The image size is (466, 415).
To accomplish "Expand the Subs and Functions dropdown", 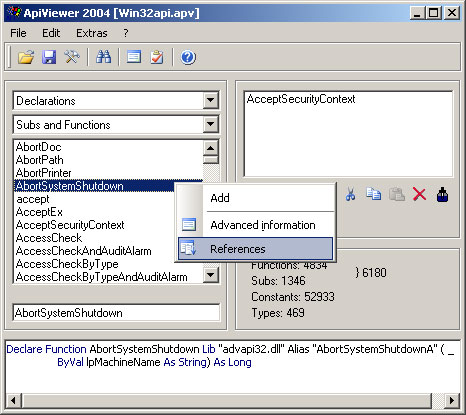I will tap(210, 124).
